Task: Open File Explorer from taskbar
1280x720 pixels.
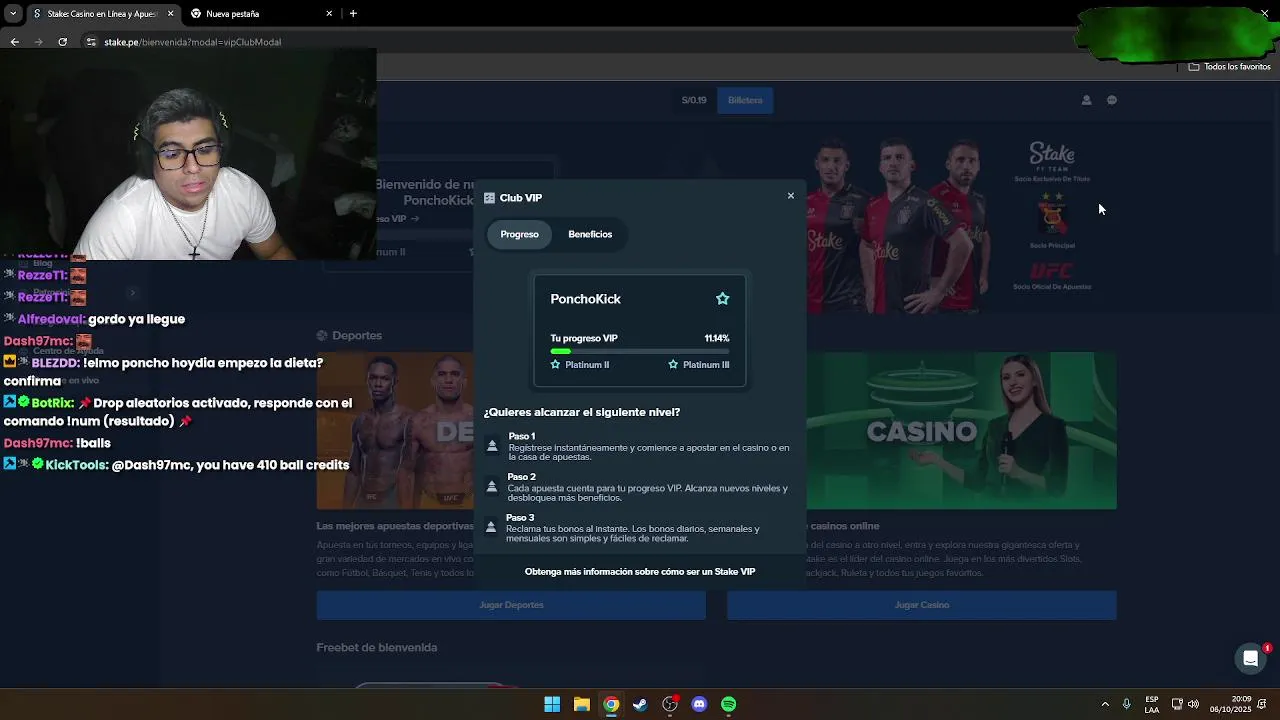Action: point(581,704)
